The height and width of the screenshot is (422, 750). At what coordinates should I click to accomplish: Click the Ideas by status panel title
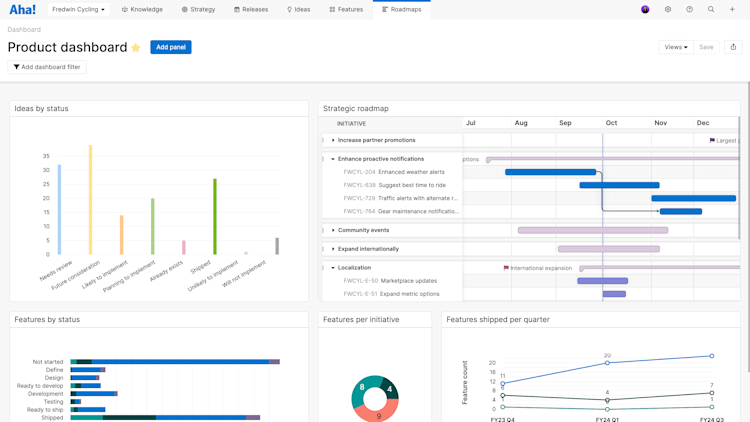point(41,109)
